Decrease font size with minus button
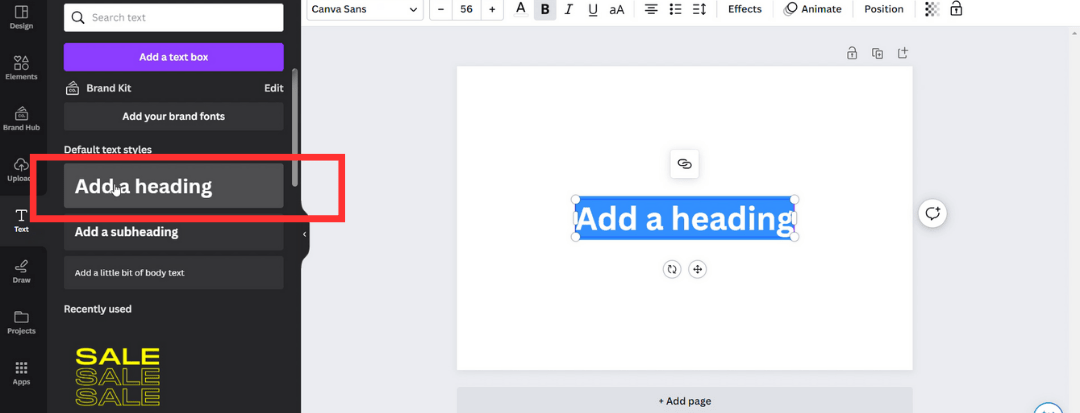The width and height of the screenshot is (1080, 413). (x=441, y=10)
